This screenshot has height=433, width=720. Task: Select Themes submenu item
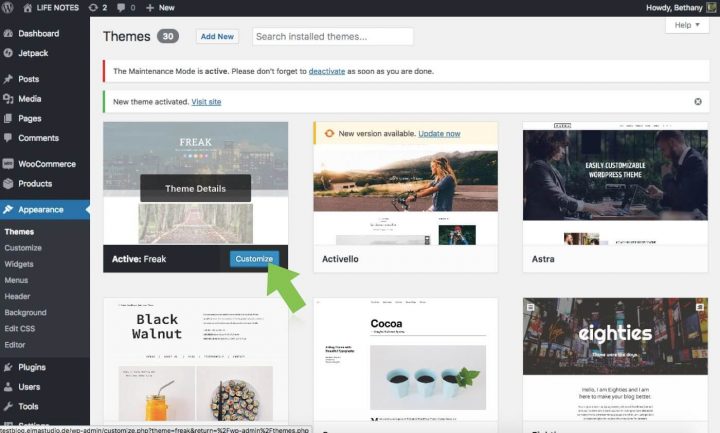[19, 232]
